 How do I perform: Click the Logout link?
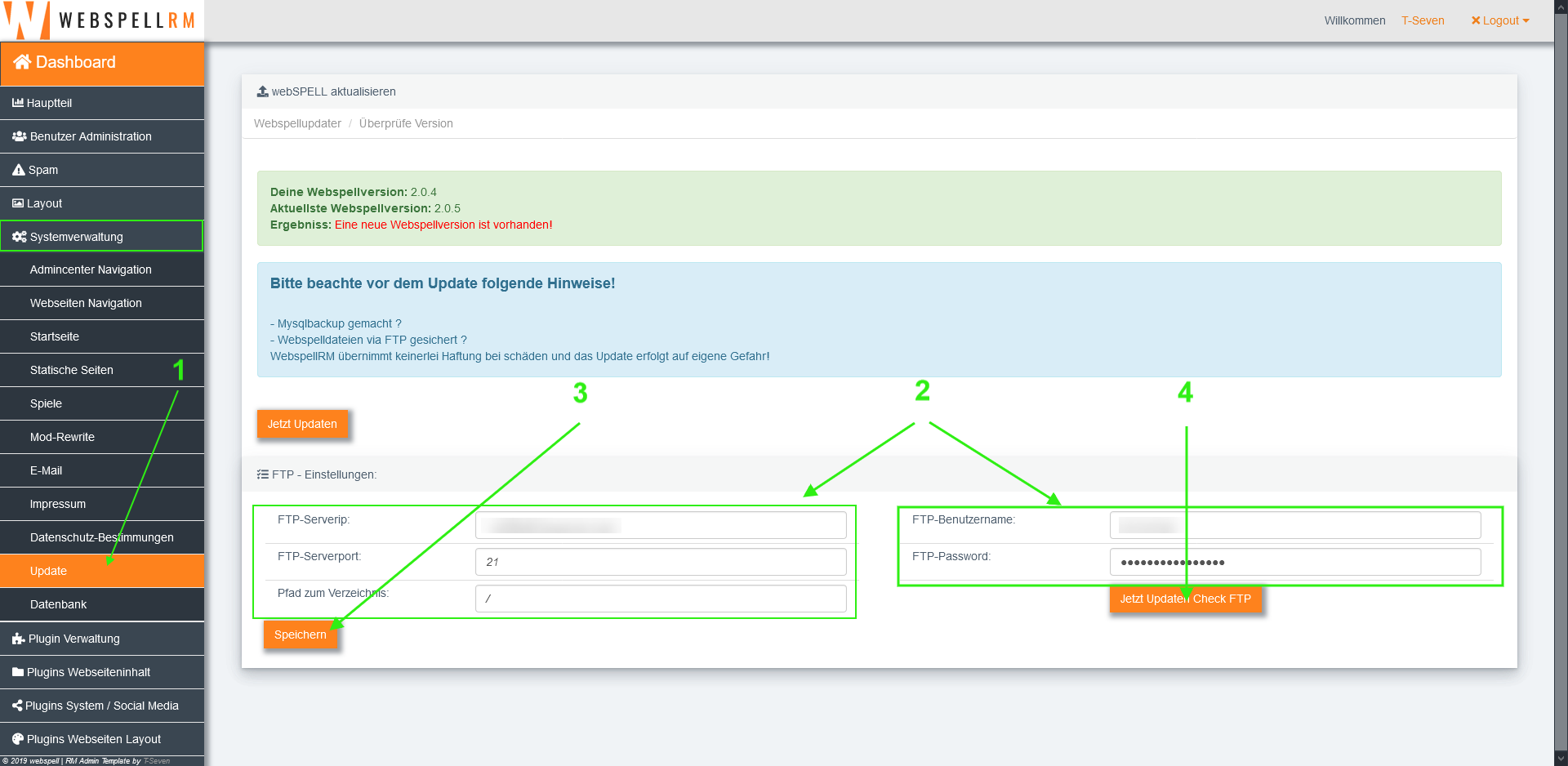coord(1501,20)
